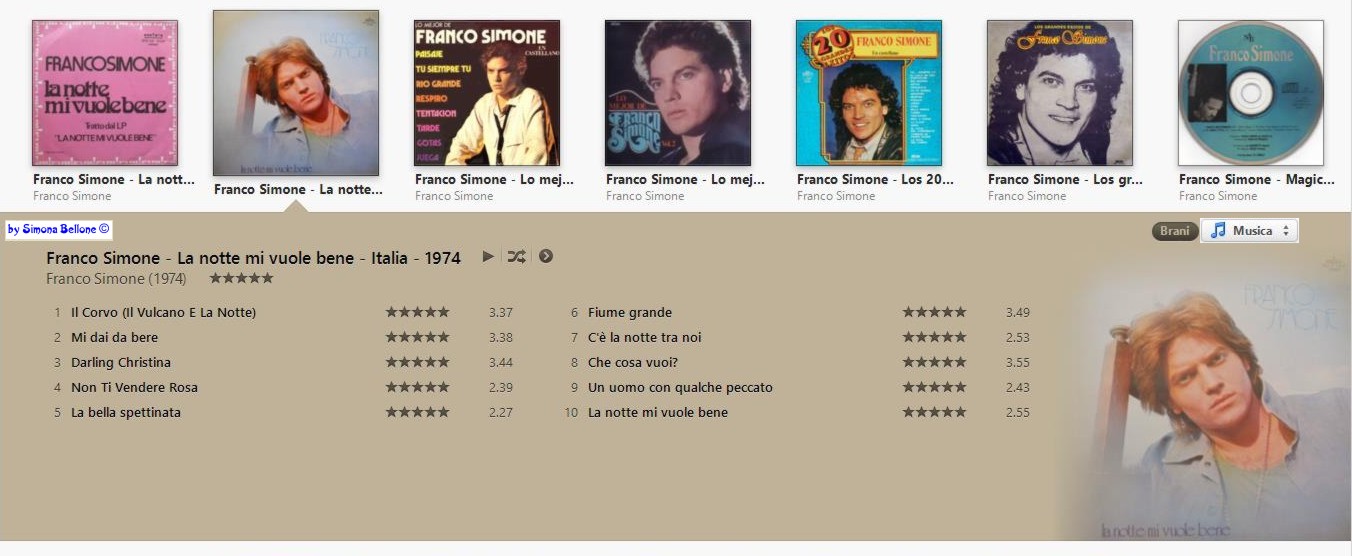Viewport: 1352px width, 556px height.
Task: Open the Magic CD disc thumbnail
Action: click(1251, 93)
